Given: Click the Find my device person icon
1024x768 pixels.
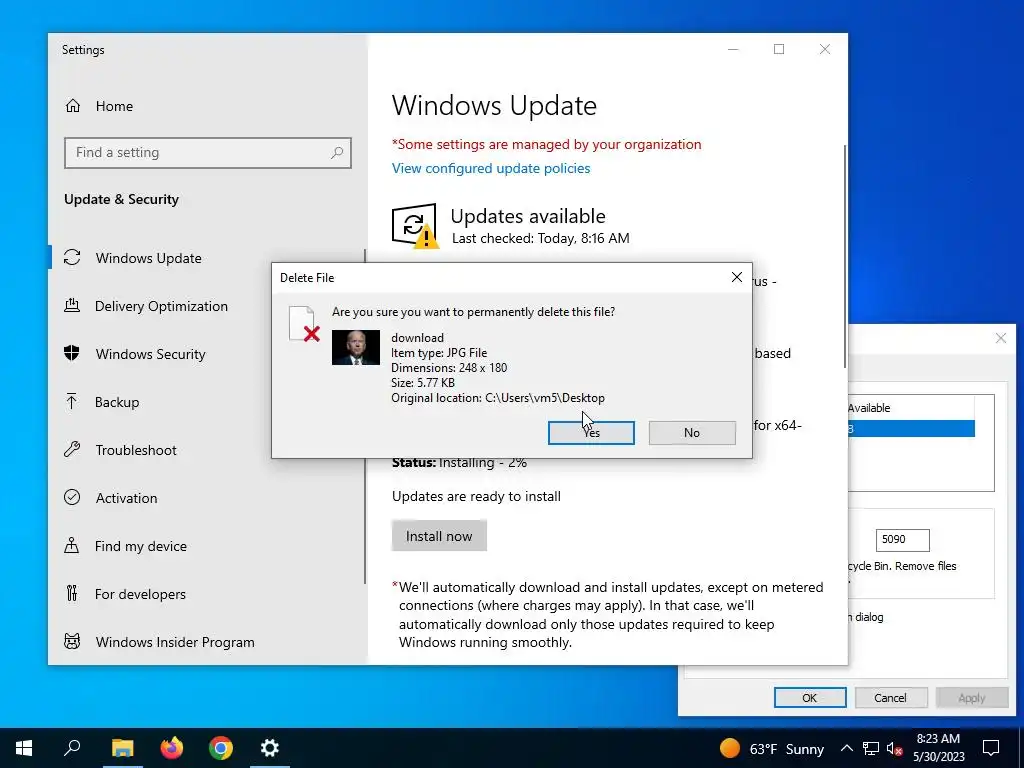Looking at the screenshot, I should click(71, 545).
